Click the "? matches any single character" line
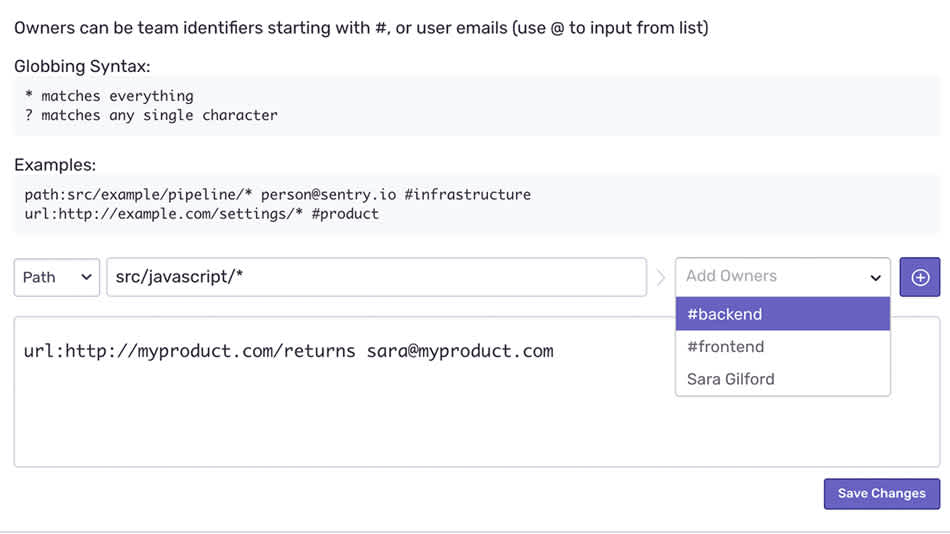The width and height of the screenshot is (950, 534). point(151,115)
